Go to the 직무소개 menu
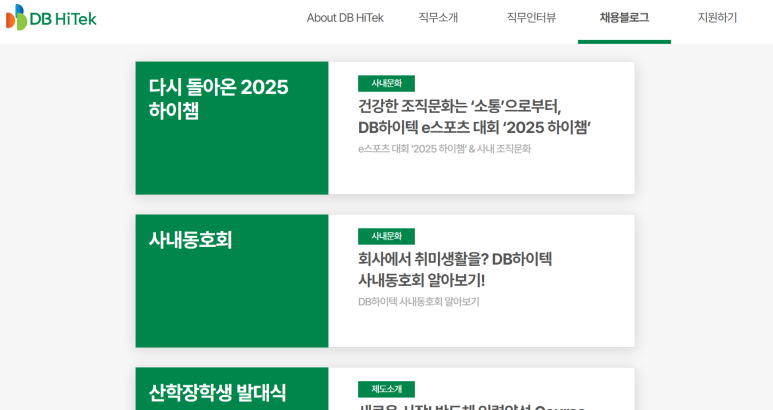This screenshot has width=773, height=410. tap(438, 18)
